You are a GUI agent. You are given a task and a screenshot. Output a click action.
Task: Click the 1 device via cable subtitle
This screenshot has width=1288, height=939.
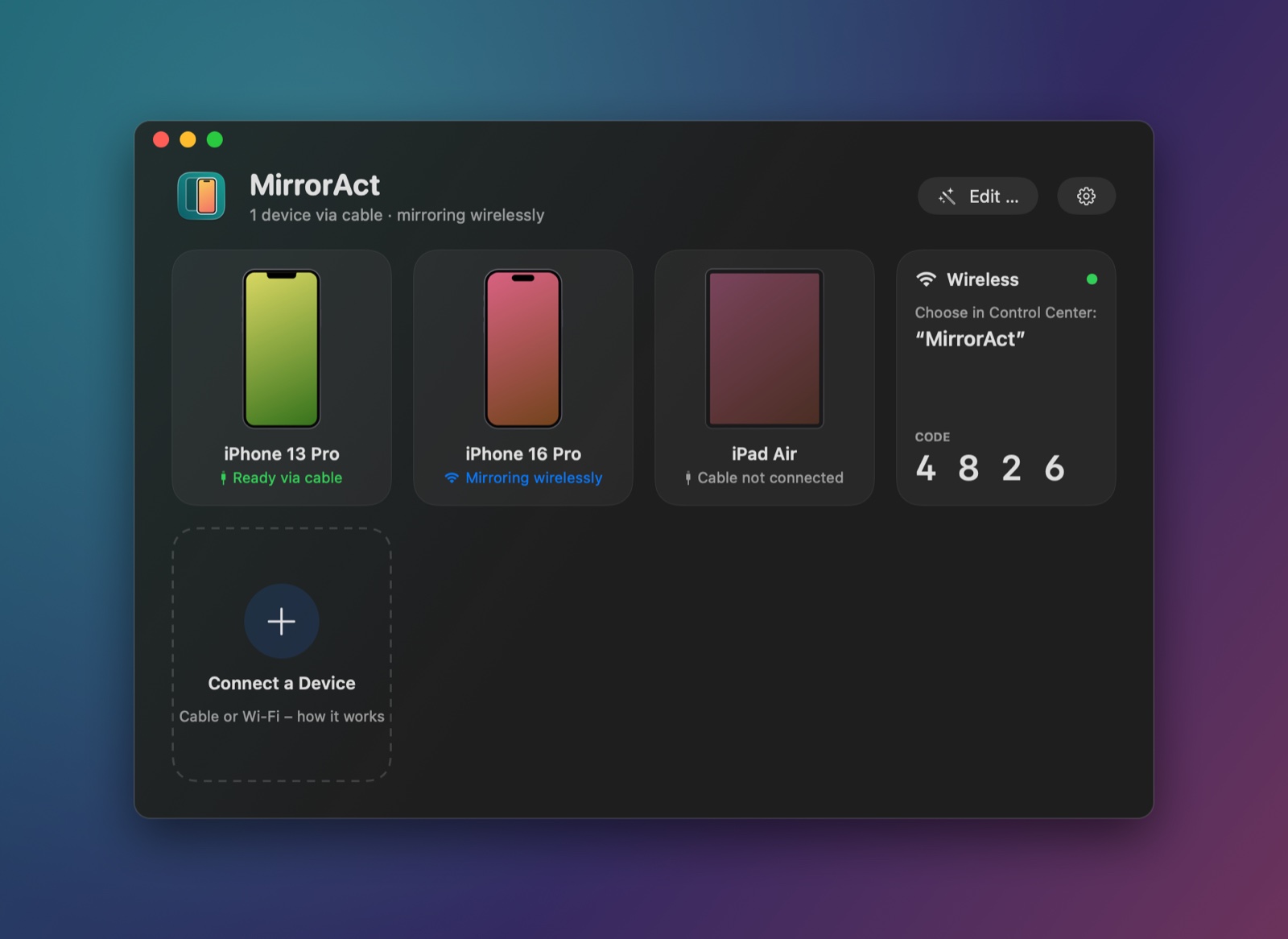pyautogui.click(x=397, y=215)
